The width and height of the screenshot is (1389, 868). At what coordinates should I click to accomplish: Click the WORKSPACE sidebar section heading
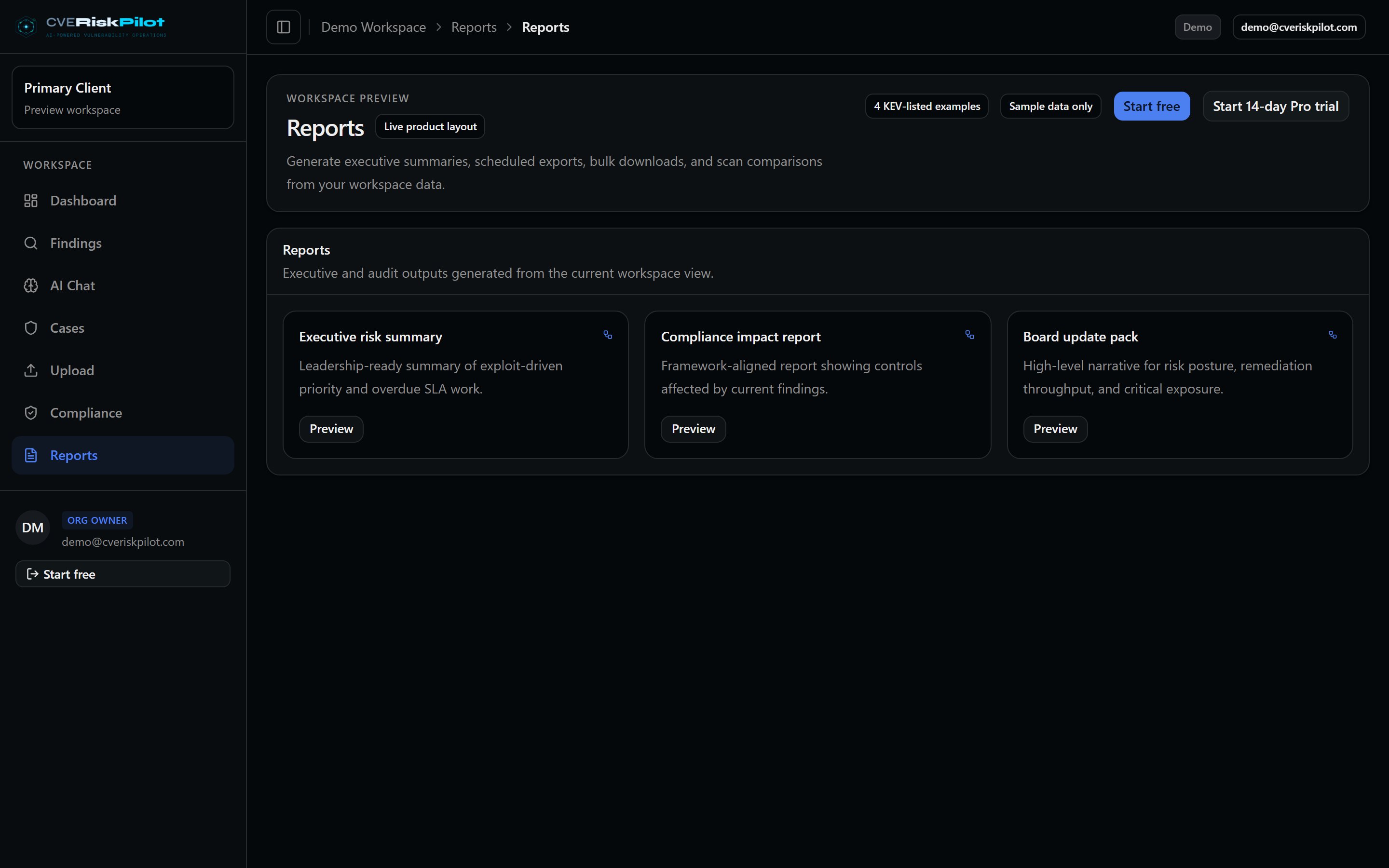pyautogui.click(x=57, y=165)
